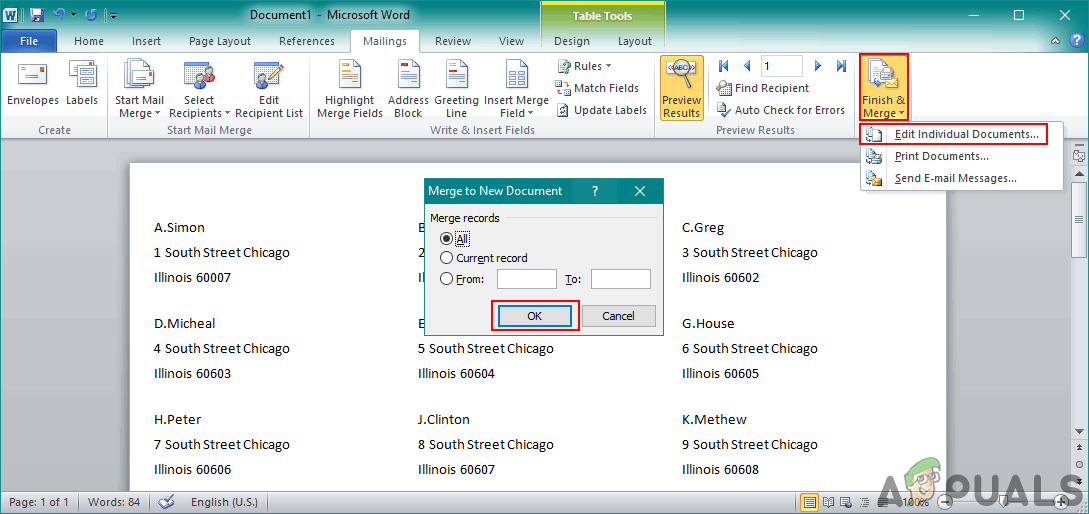Toggle Highlight Merge Fields
Image resolution: width=1089 pixels, height=514 pixels.
tap(349, 89)
